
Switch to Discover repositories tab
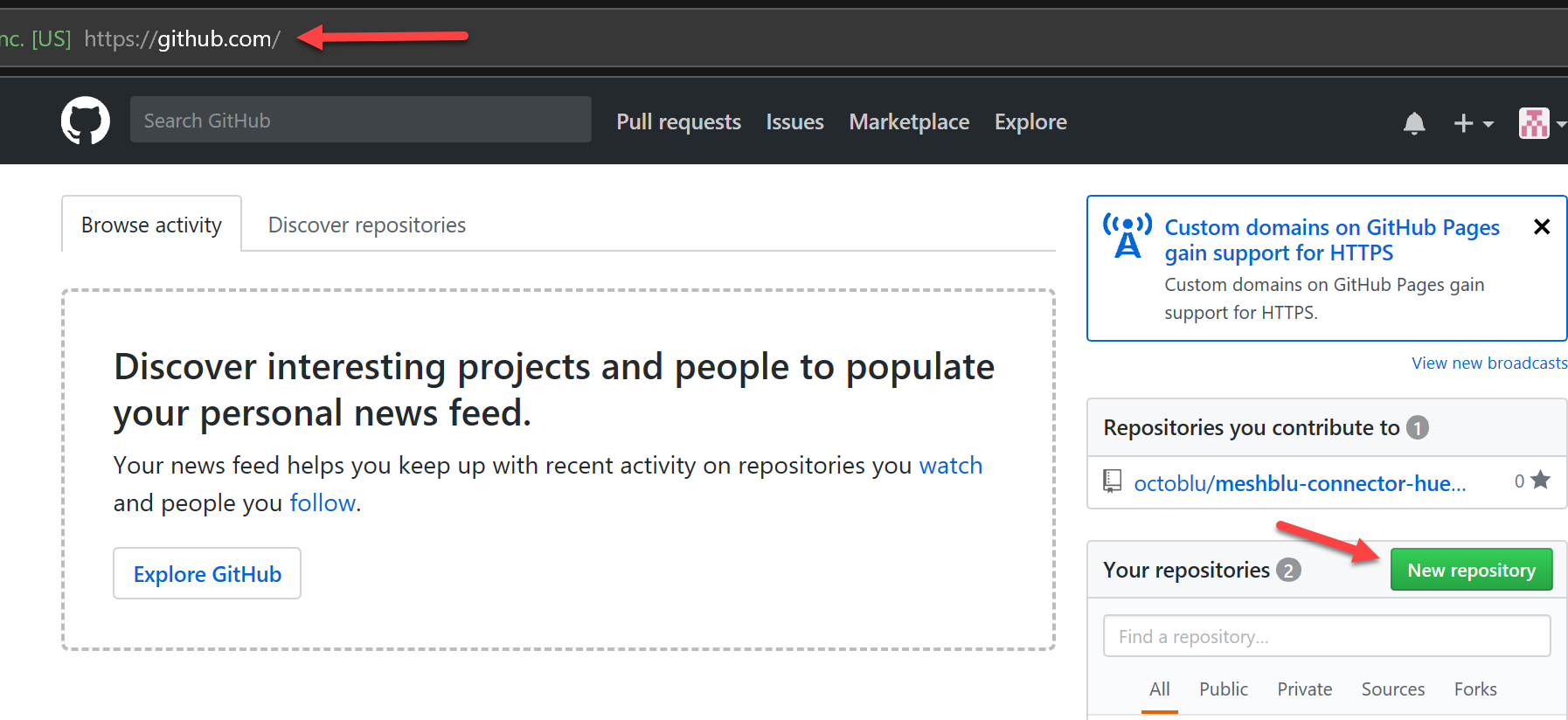366,225
